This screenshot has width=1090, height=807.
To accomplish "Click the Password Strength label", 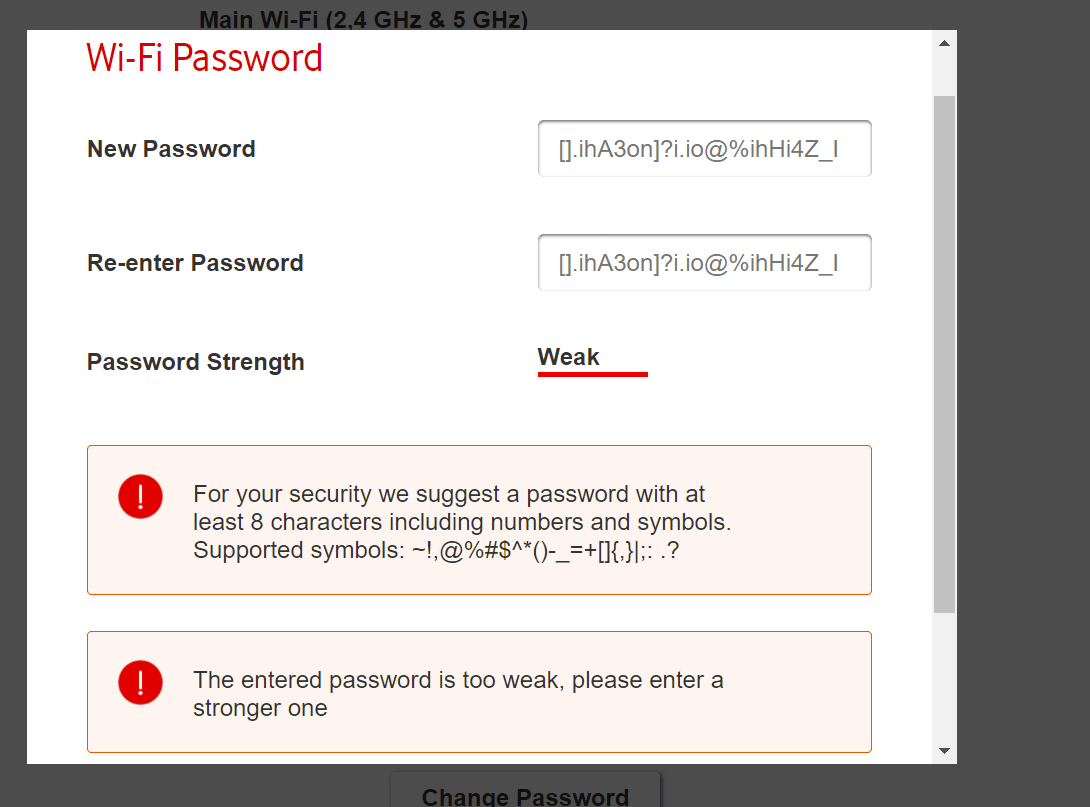I will pyautogui.click(x=195, y=362).
